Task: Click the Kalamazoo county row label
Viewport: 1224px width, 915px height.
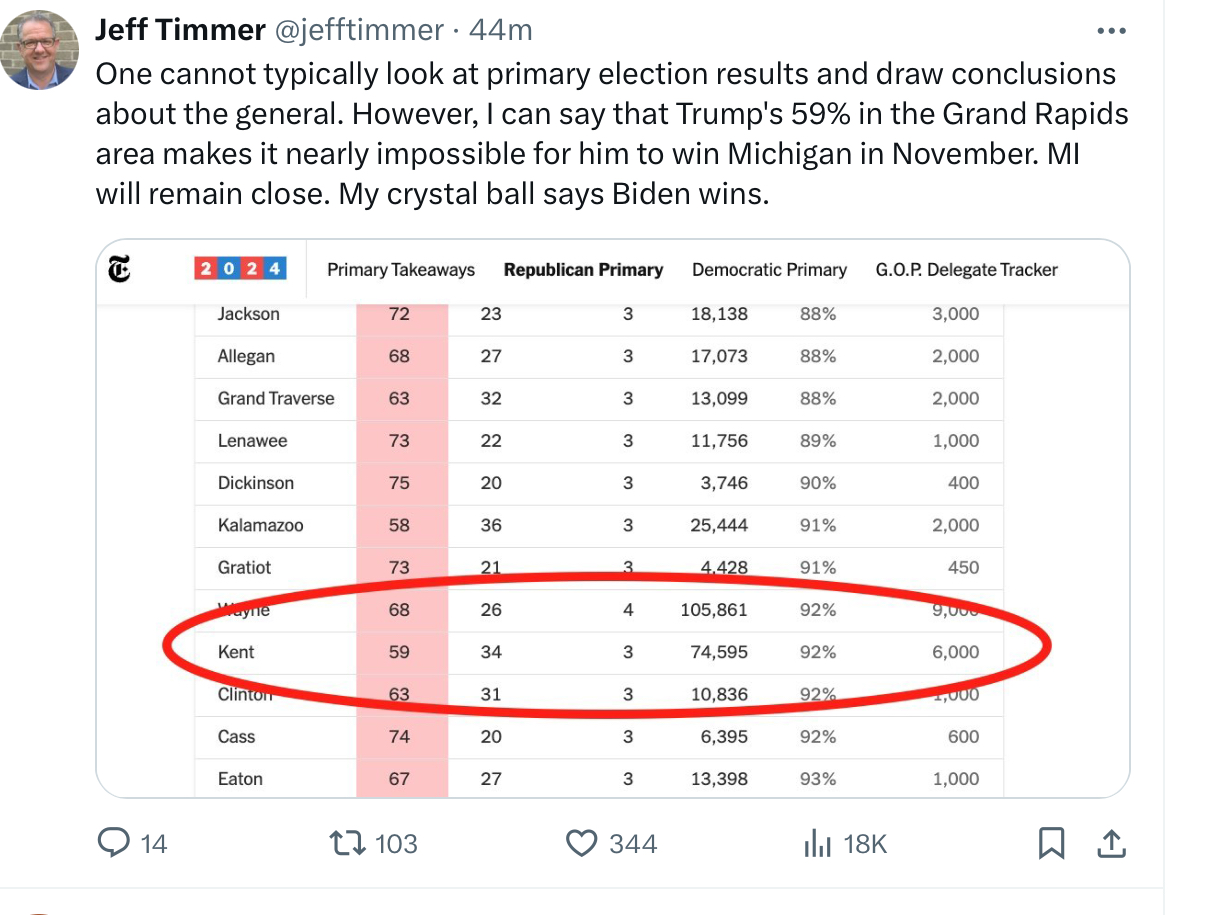Action: [x=260, y=525]
